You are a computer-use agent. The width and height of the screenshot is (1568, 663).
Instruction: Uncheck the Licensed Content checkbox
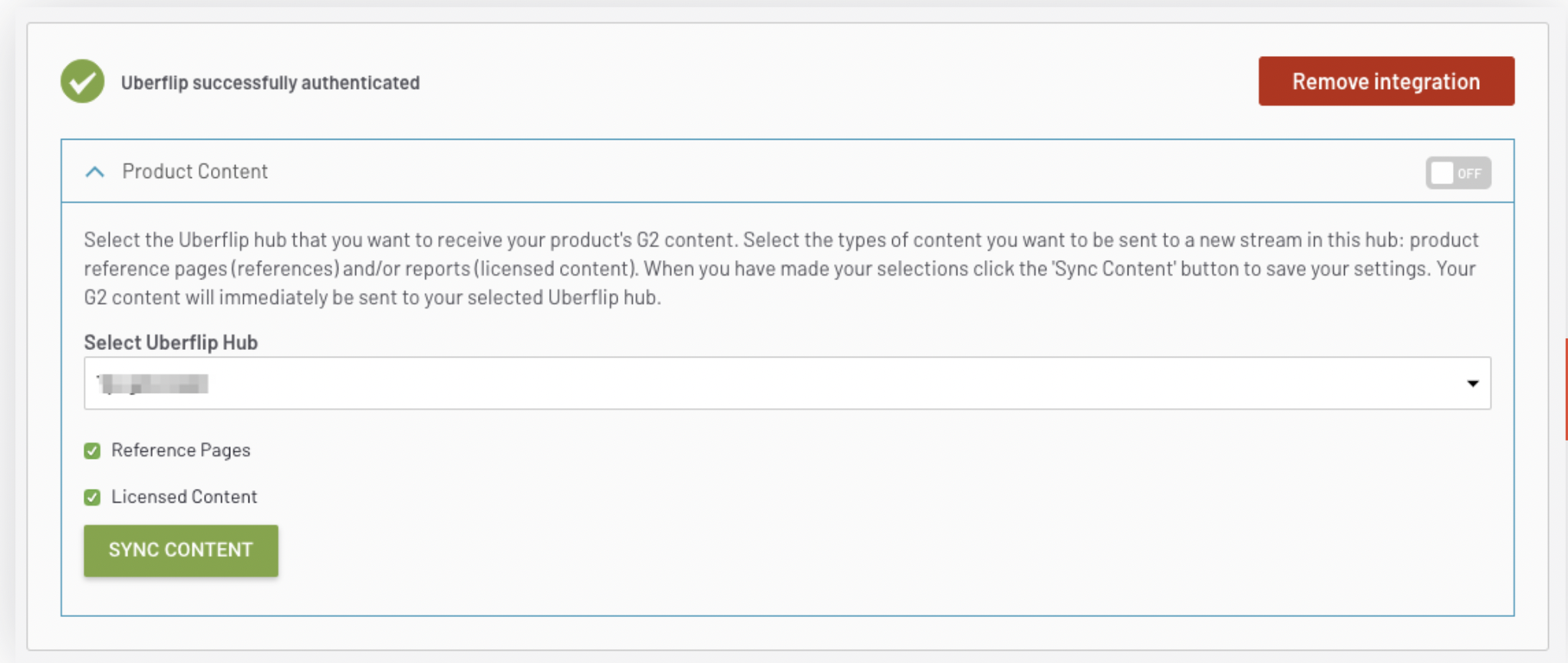pos(92,497)
